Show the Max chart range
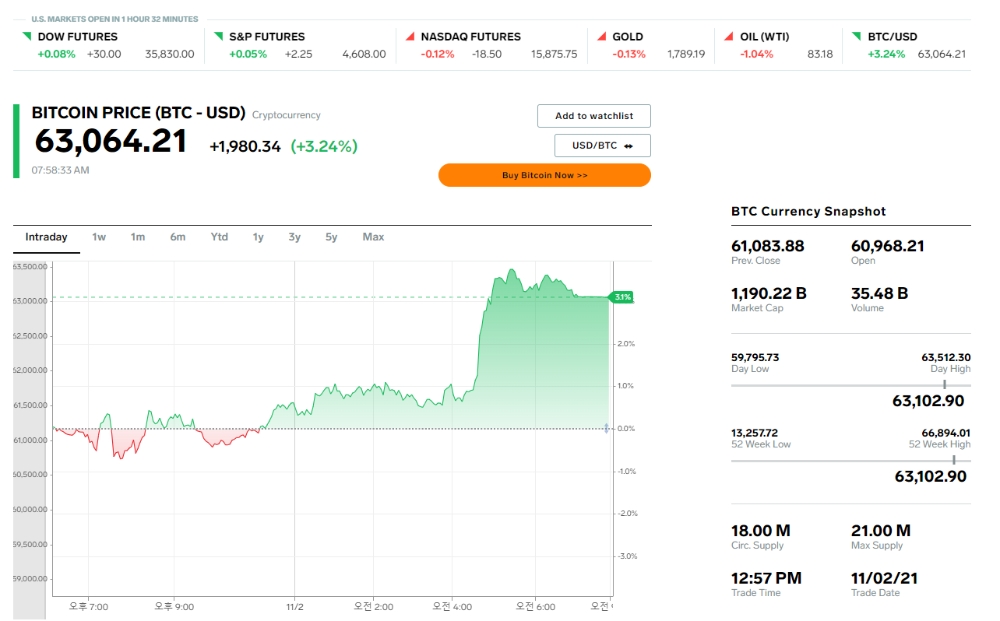Image resolution: width=1000 pixels, height=621 pixels. [x=373, y=237]
